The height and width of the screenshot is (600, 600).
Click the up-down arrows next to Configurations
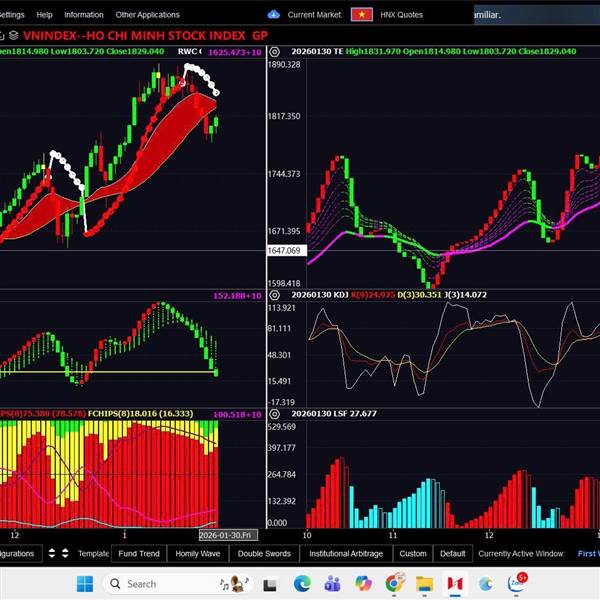[x=58, y=553]
